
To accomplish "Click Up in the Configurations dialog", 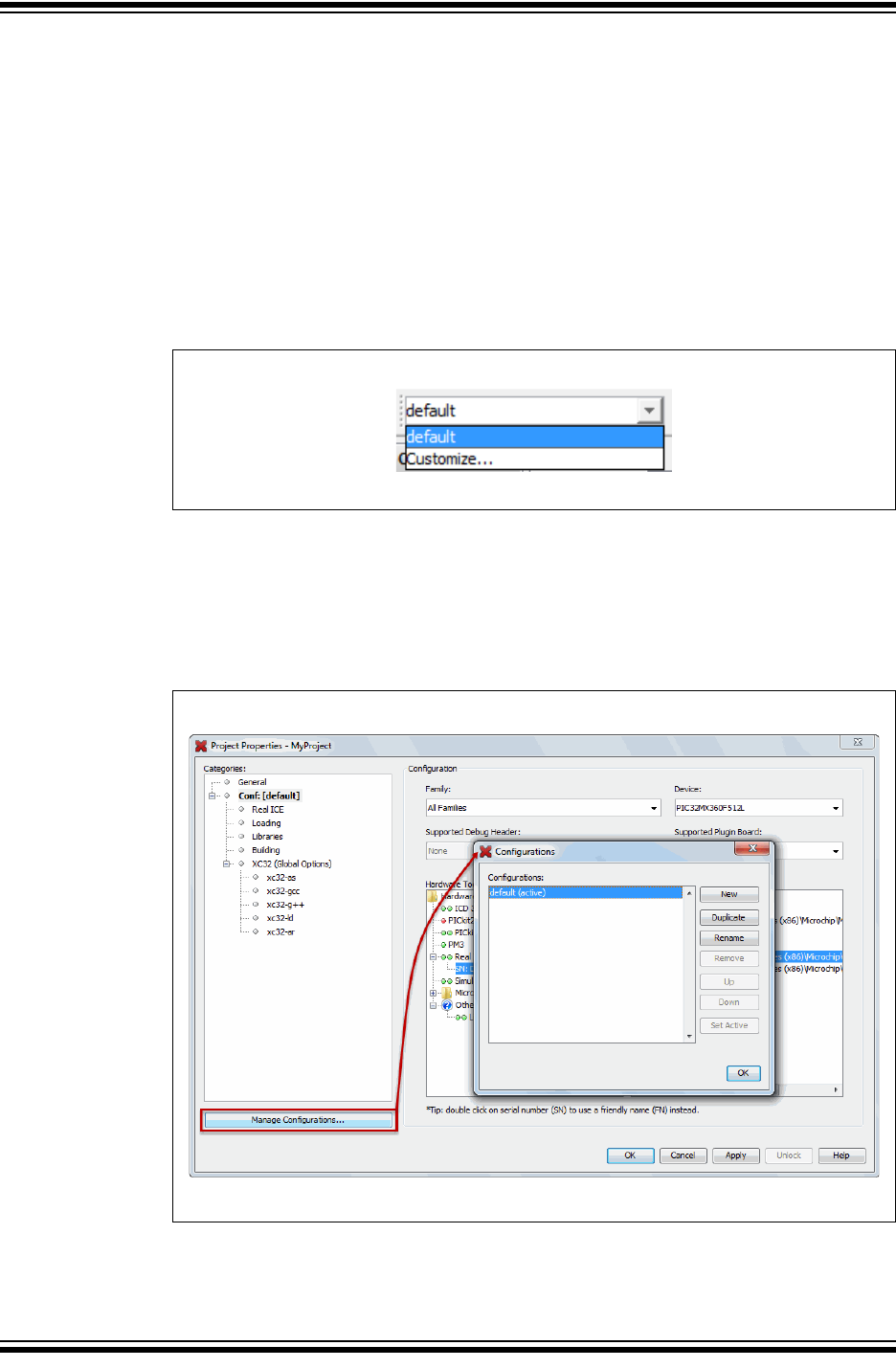I will point(728,981).
